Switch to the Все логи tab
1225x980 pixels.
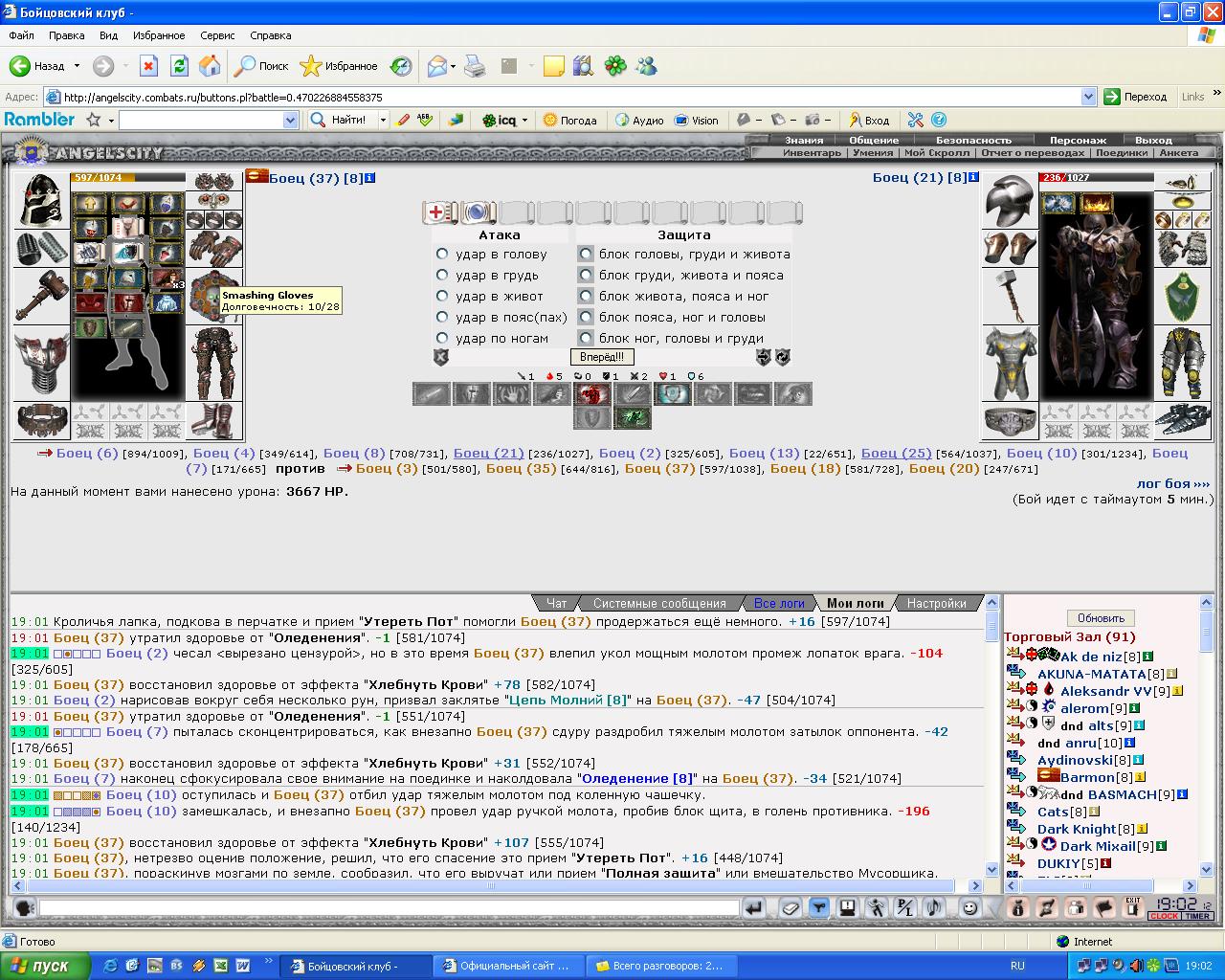779,603
